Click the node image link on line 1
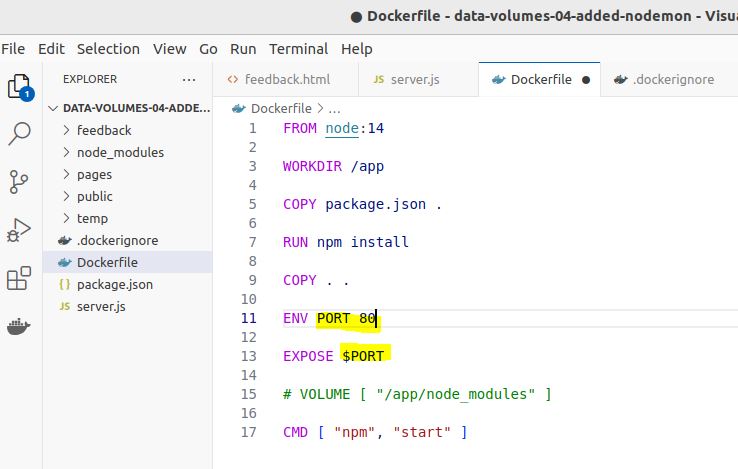The image size is (738, 469). 341,128
